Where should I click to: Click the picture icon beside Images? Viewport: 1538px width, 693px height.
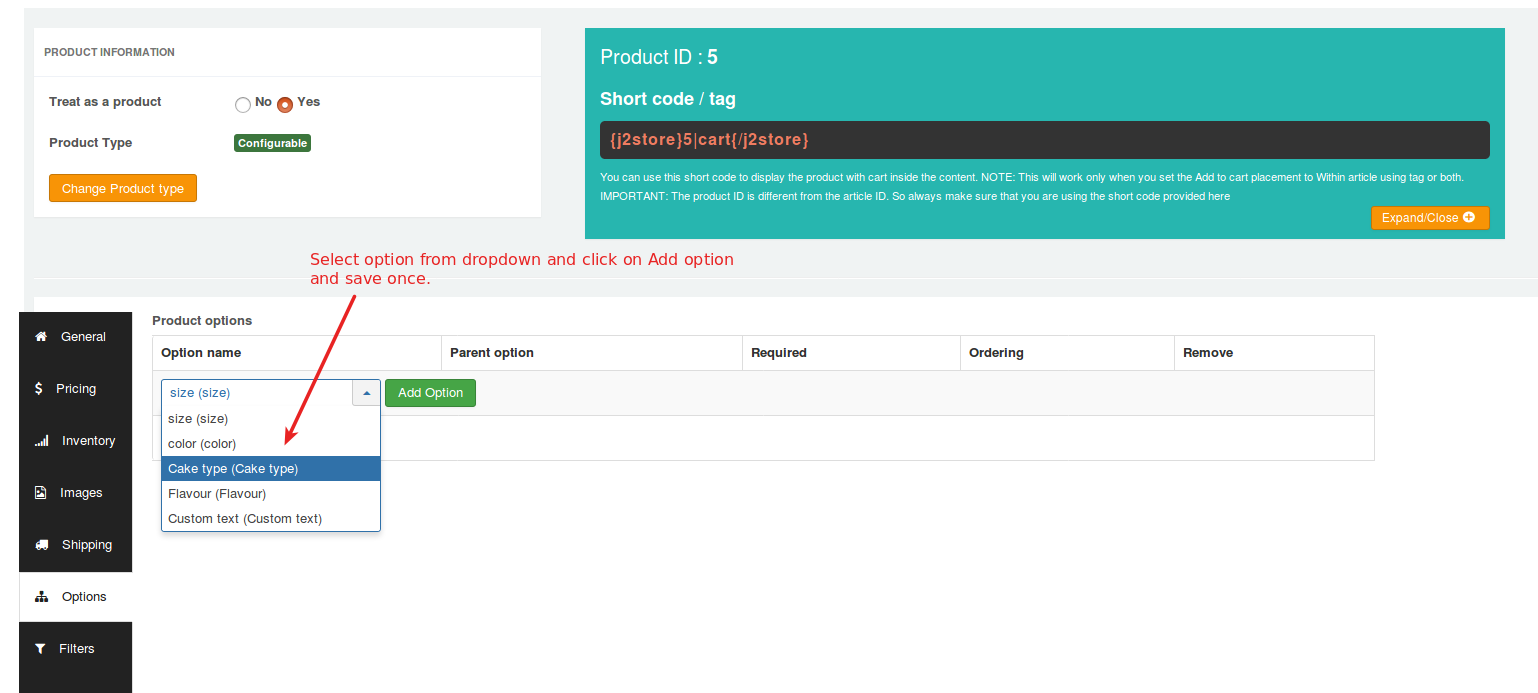coord(41,493)
